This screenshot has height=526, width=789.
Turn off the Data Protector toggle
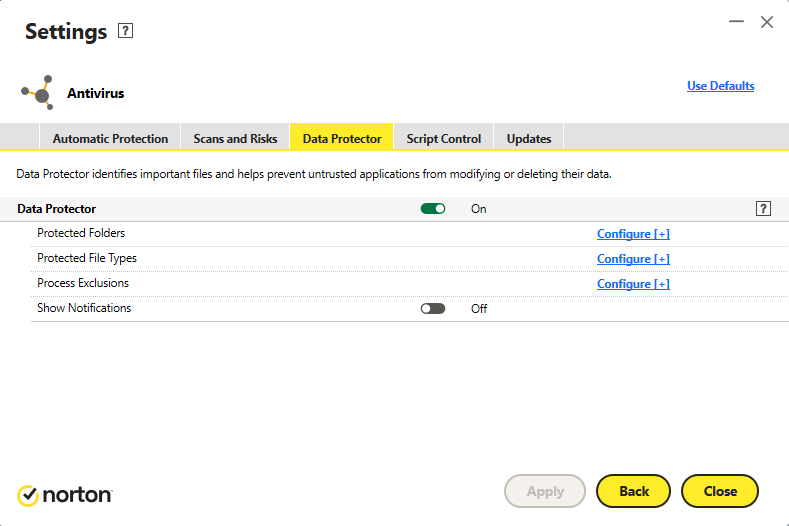433,208
